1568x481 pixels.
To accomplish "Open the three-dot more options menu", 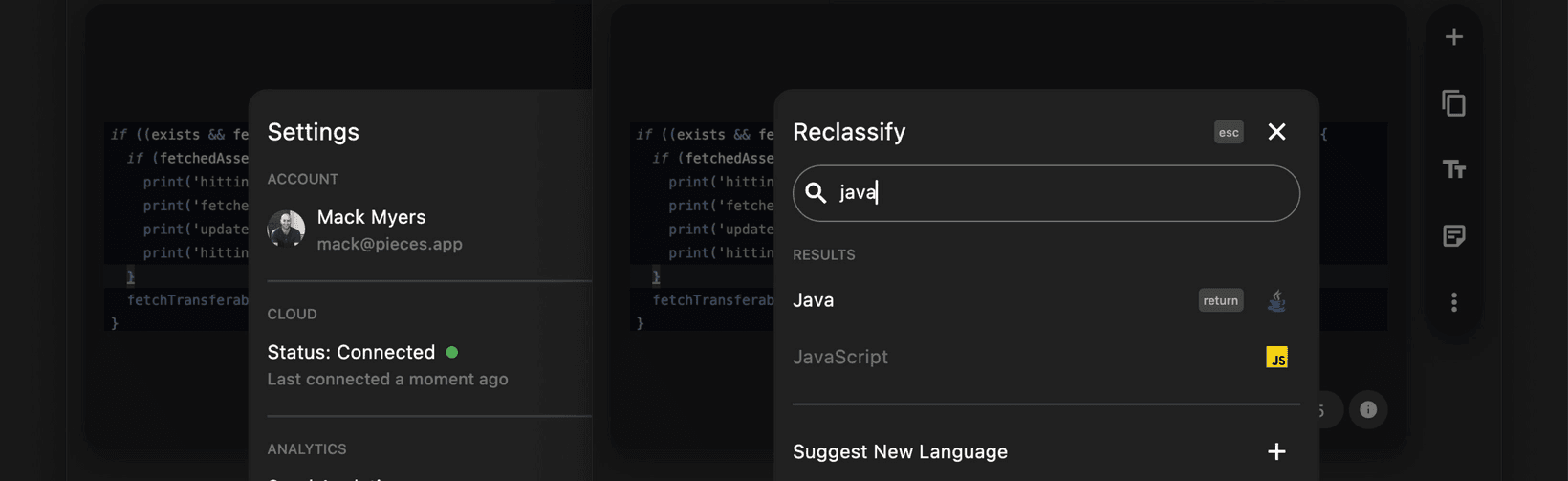I will click(x=1453, y=302).
